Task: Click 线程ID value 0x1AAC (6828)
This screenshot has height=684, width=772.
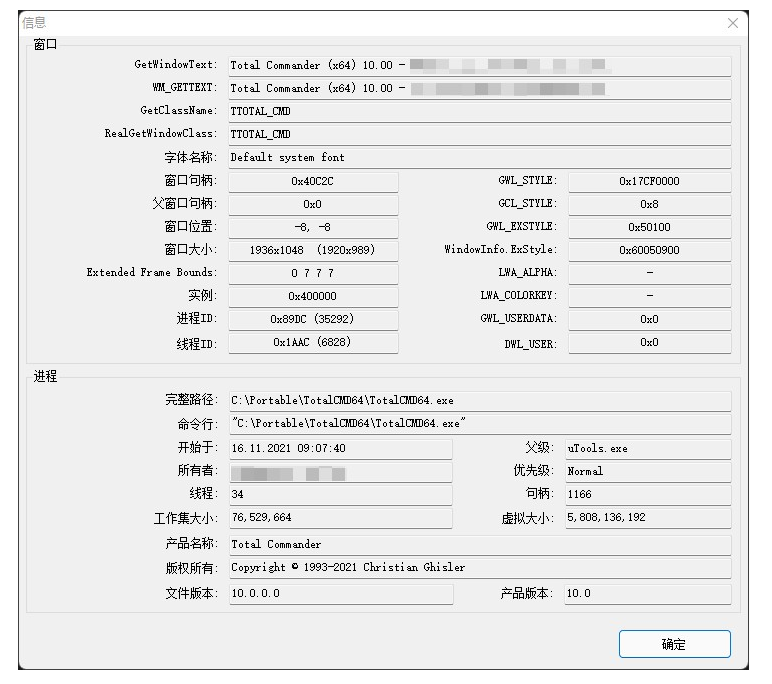Action: [313, 342]
